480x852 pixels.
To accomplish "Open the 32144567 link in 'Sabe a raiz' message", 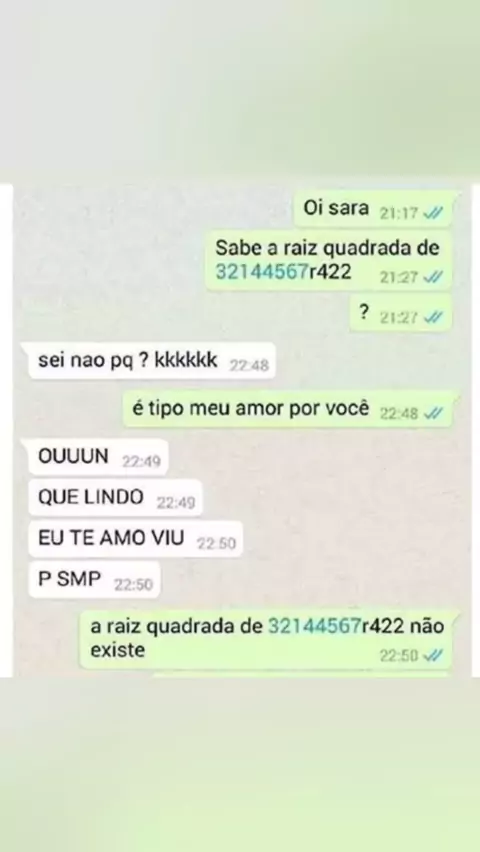I will coord(262,271).
